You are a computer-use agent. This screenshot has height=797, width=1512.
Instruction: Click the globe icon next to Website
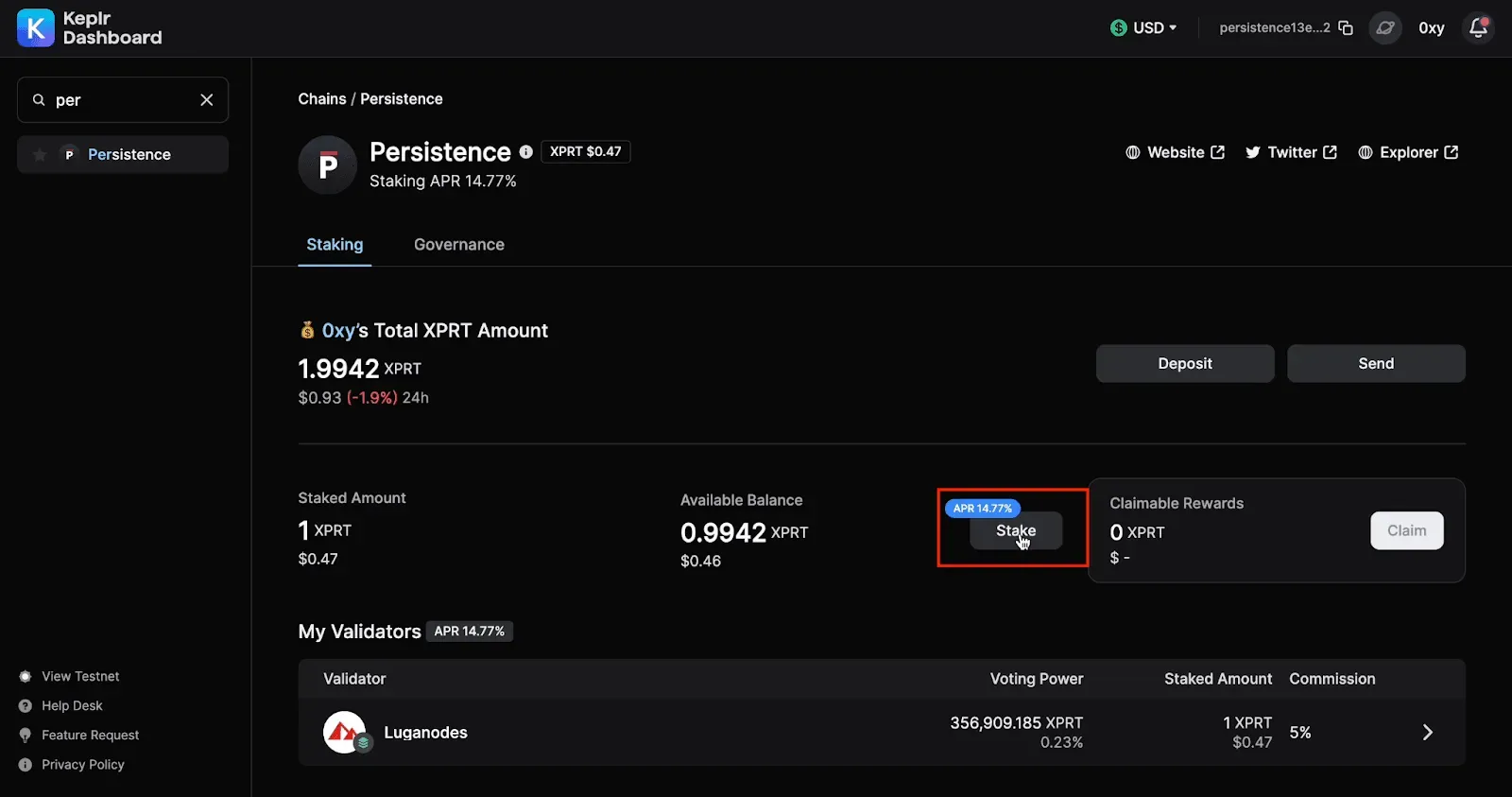pos(1133,152)
